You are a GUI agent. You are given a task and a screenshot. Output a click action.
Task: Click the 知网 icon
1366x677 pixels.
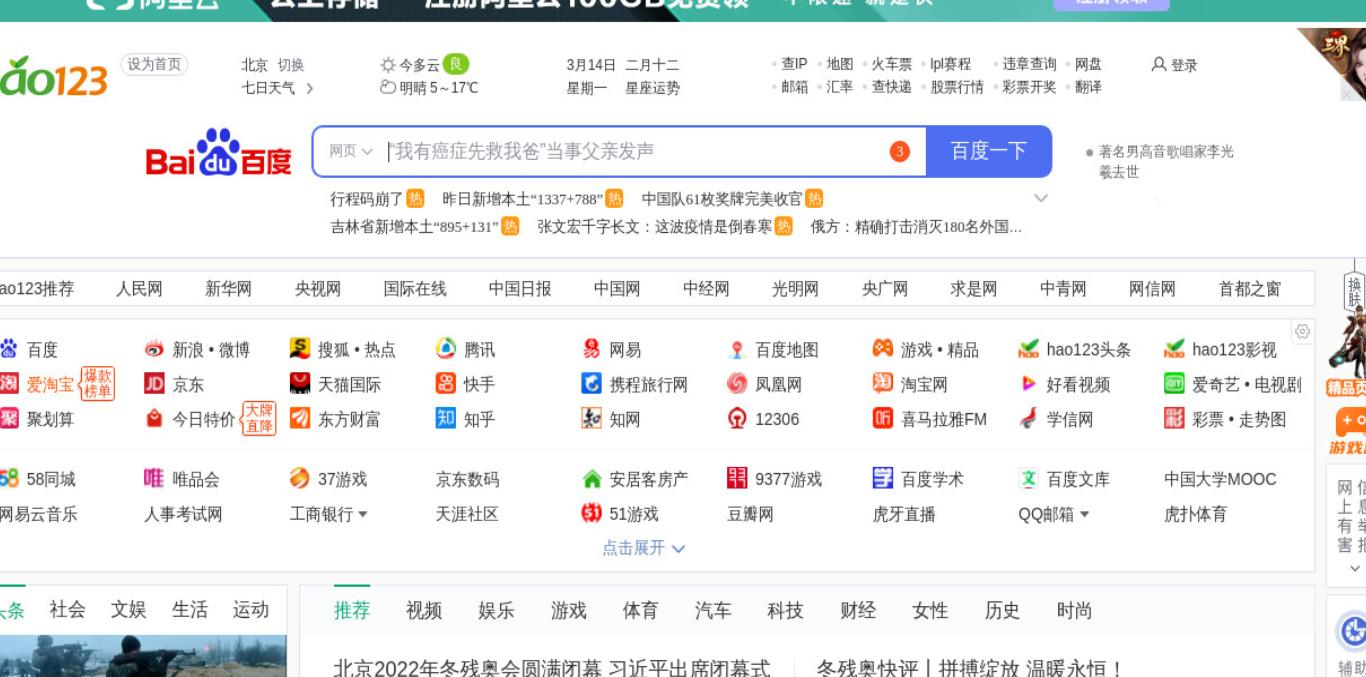click(x=592, y=419)
